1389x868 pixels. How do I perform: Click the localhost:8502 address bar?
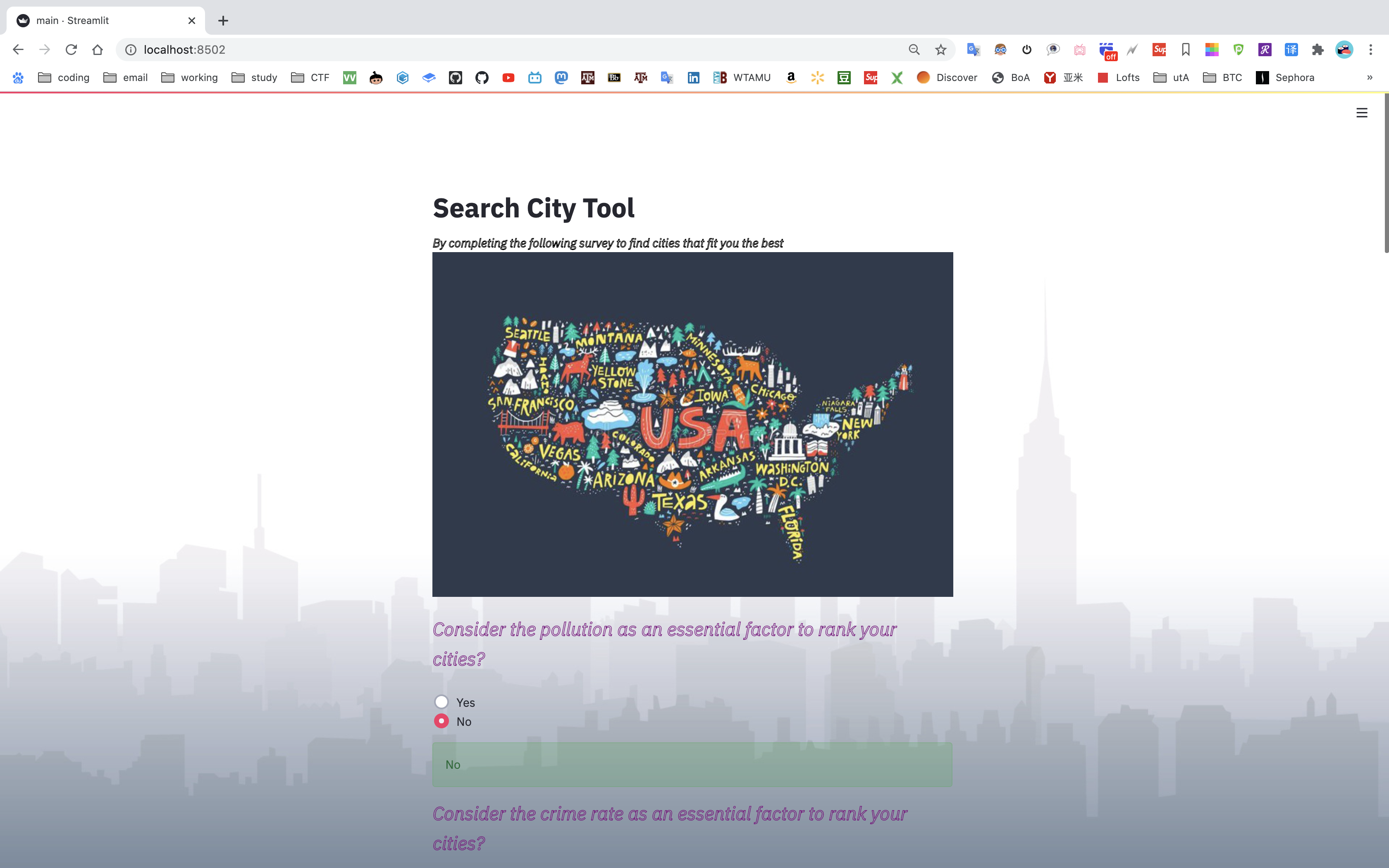459,50
